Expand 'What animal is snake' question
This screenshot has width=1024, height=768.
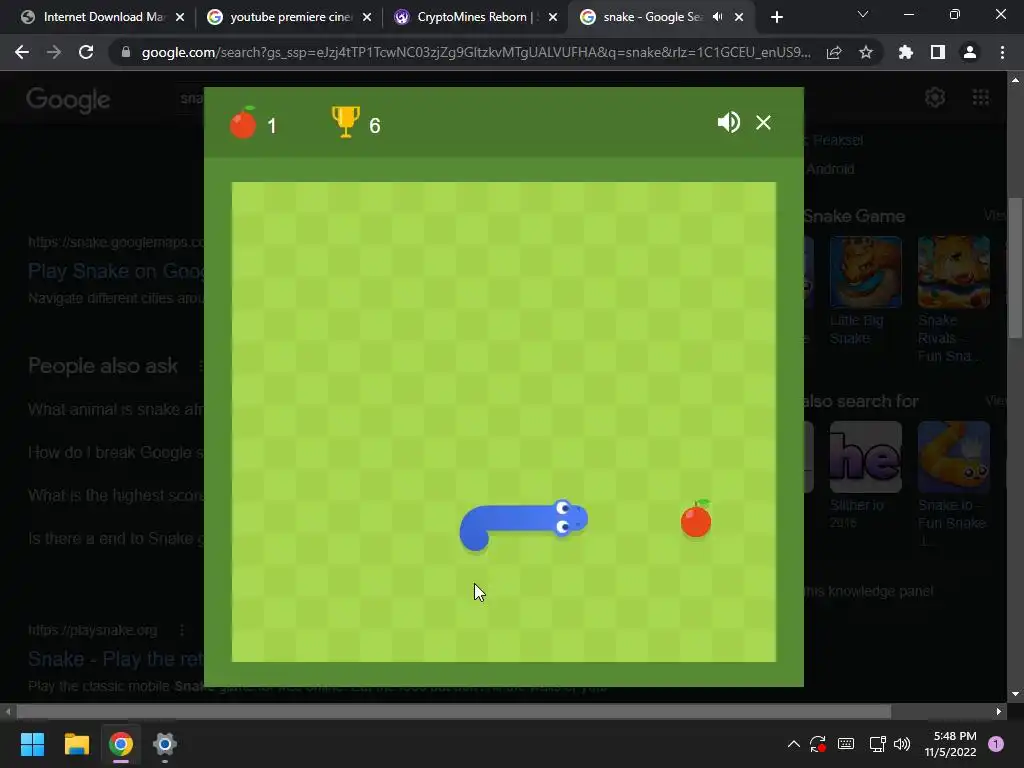click(x=116, y=409)
